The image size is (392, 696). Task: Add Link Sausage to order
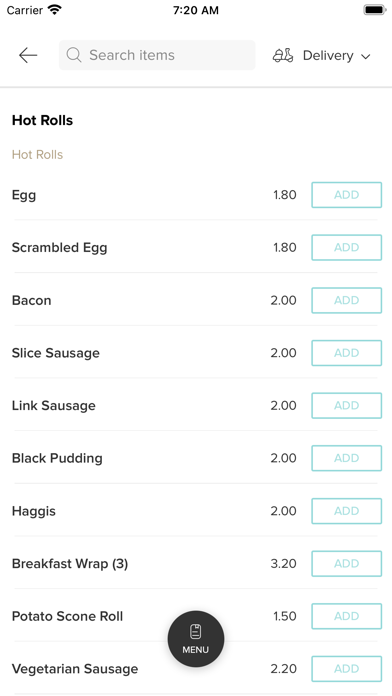point(347,406)
